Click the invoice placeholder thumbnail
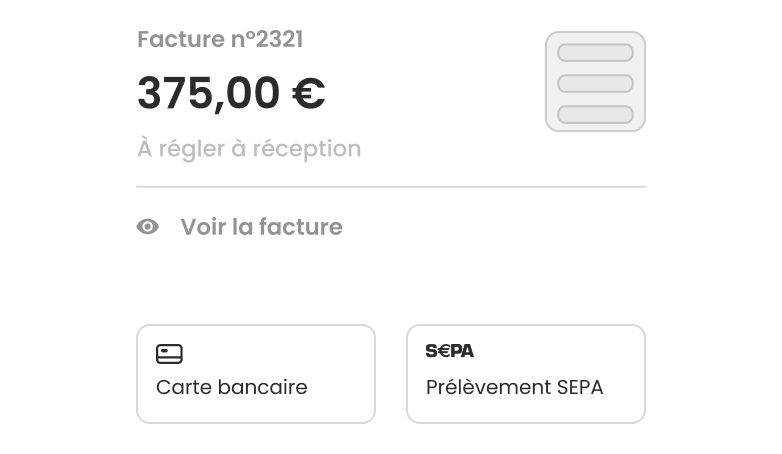The height and width of the screenshot is (454, 782). click(595, 82)
